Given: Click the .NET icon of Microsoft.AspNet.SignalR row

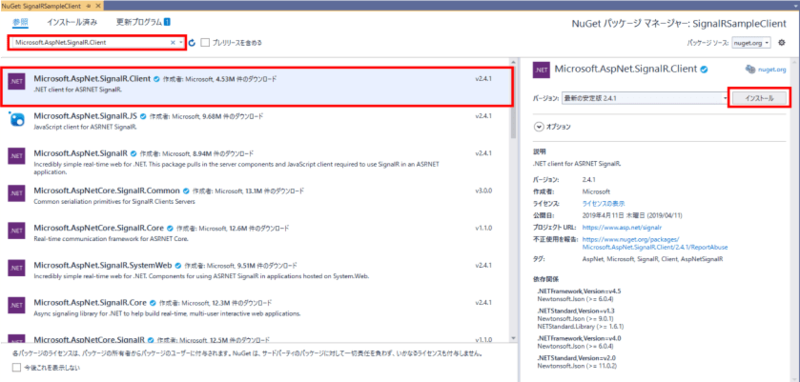Looking at the screenshot, I should pos(17,156).
